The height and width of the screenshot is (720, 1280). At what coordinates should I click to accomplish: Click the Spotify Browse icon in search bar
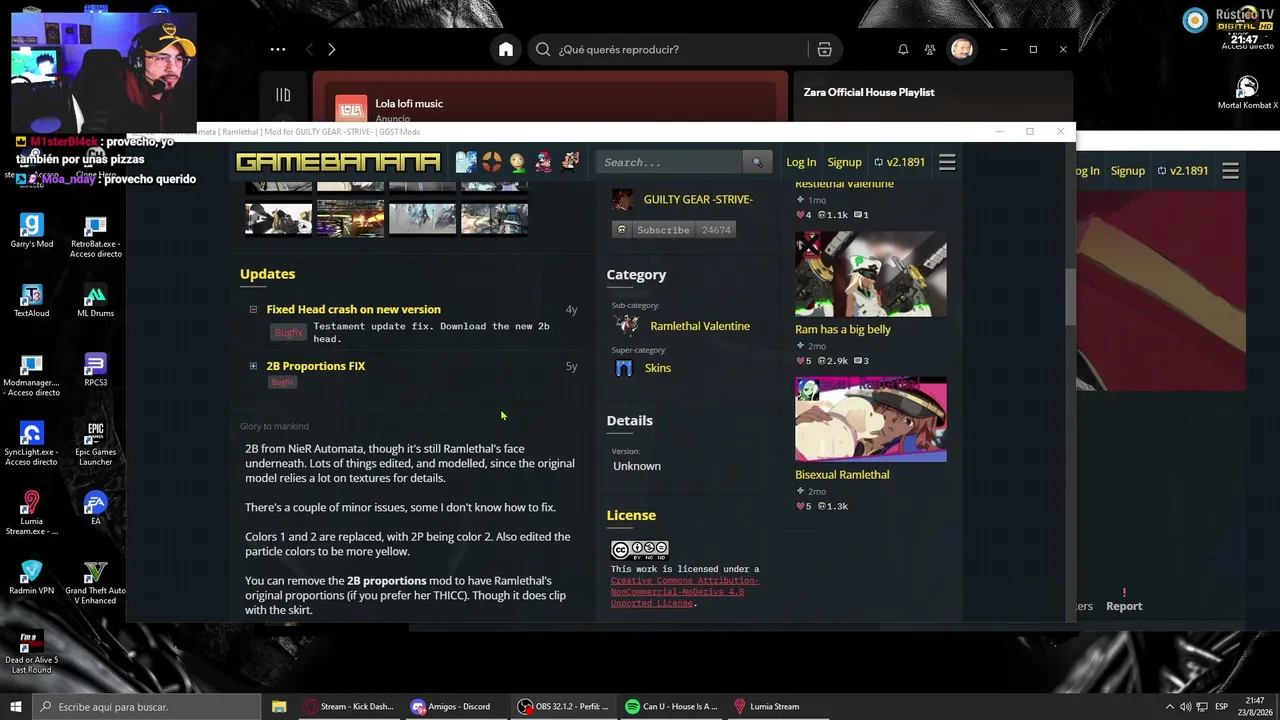pyautogui.click(x=824, y=49)
